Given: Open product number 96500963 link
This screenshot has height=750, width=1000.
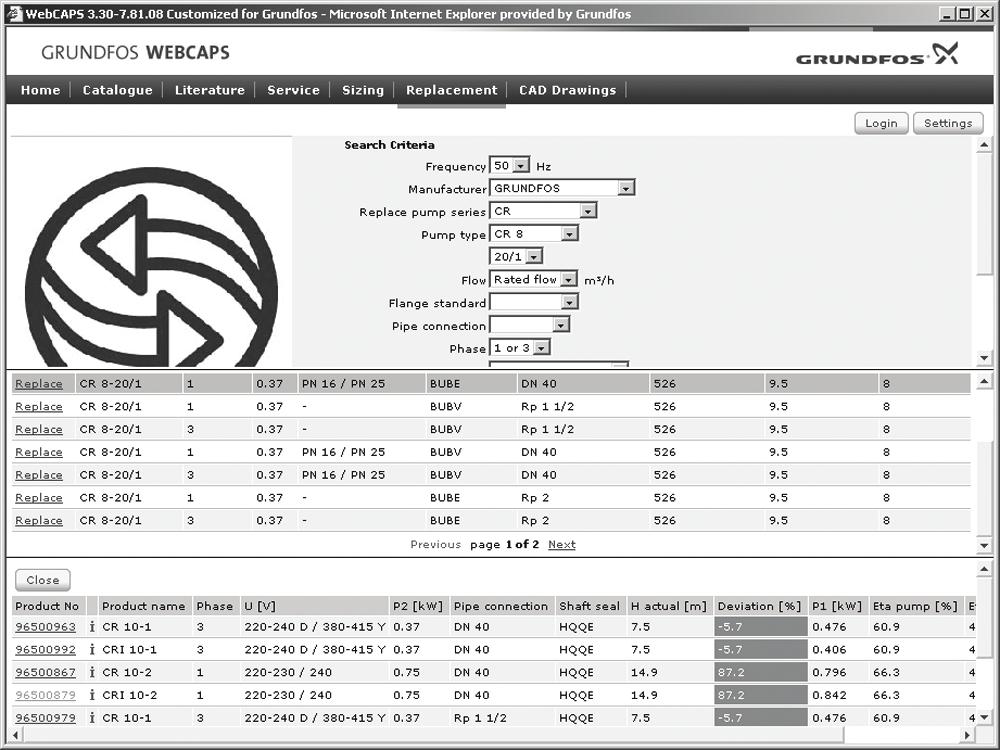Looking at the screenshot, I should click(45, 627).
